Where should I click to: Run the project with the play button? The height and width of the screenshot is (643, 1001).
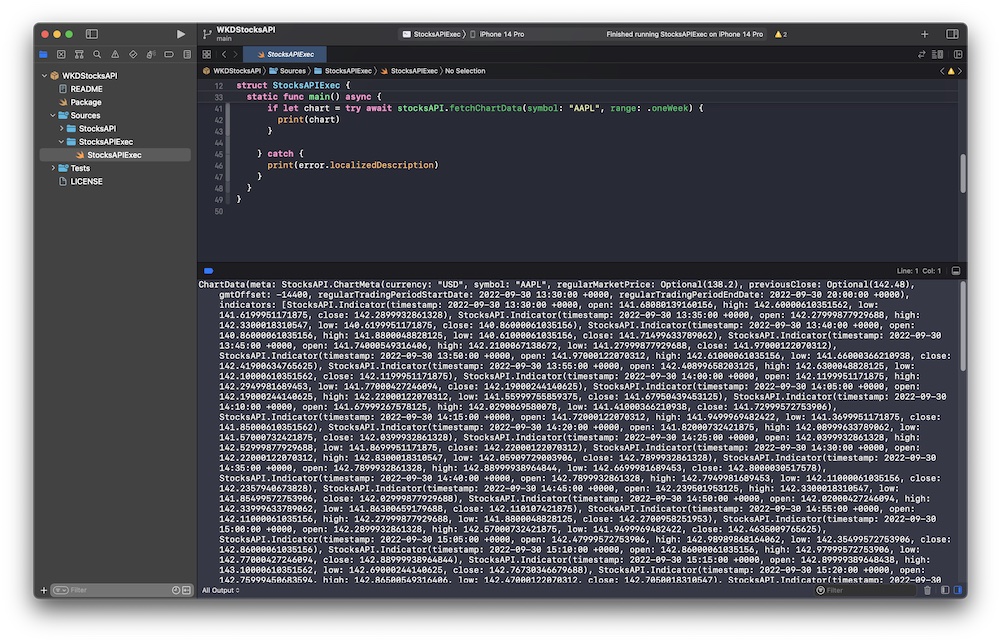tap(181, 34)
